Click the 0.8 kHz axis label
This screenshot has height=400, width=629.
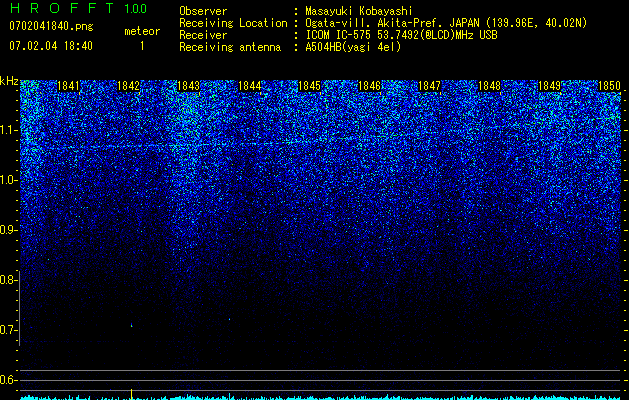coord(8,280)
